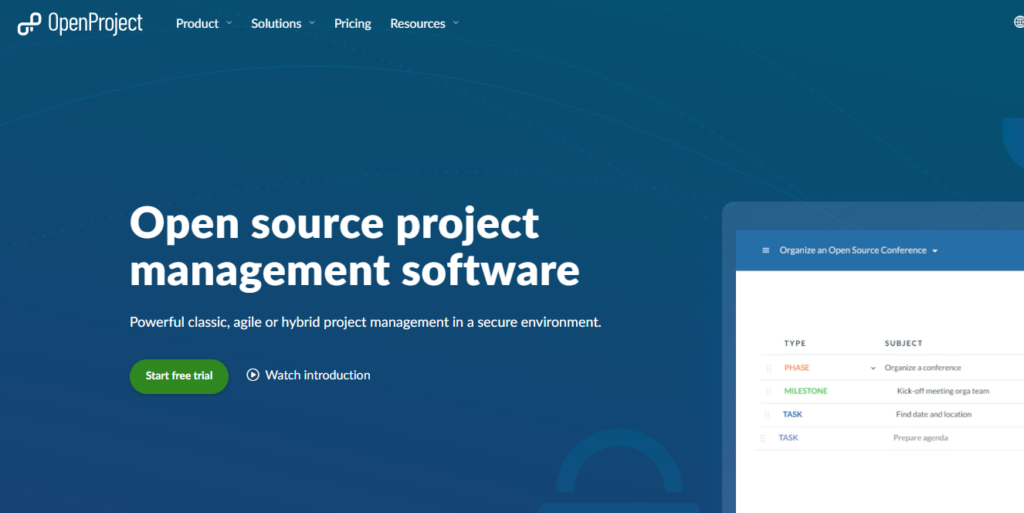
Task: Select the Kick-off meeting orga team subject
Action: point(943,391)
